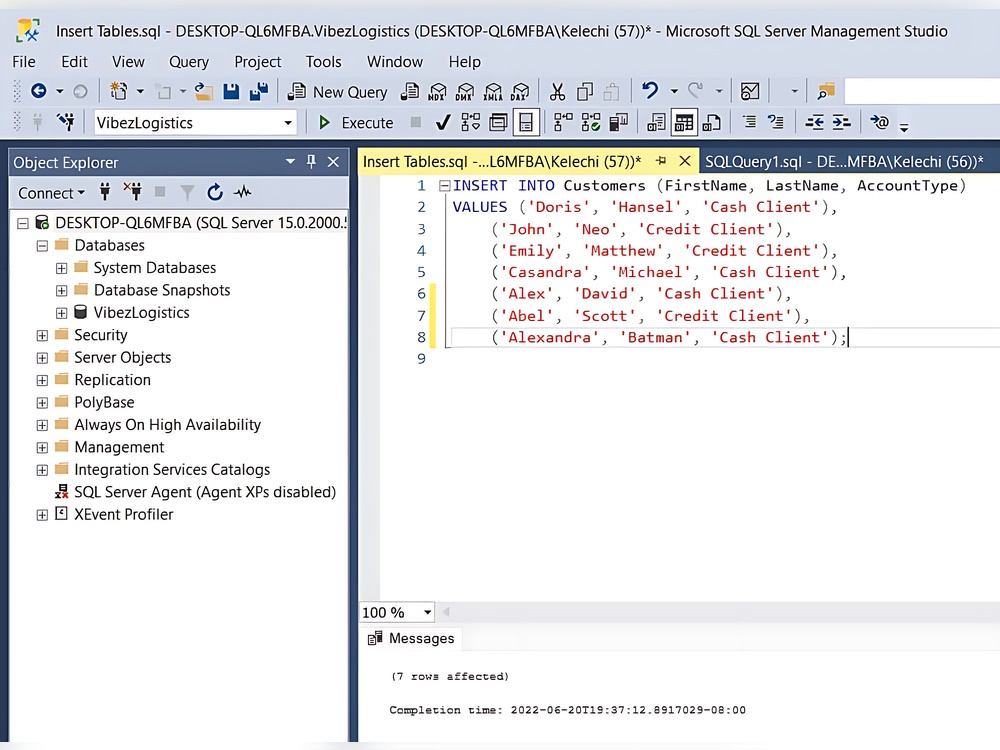The width and height of the screenshot is (1000, 750).
Task: Create a DMX query
Action: (465, 91)
